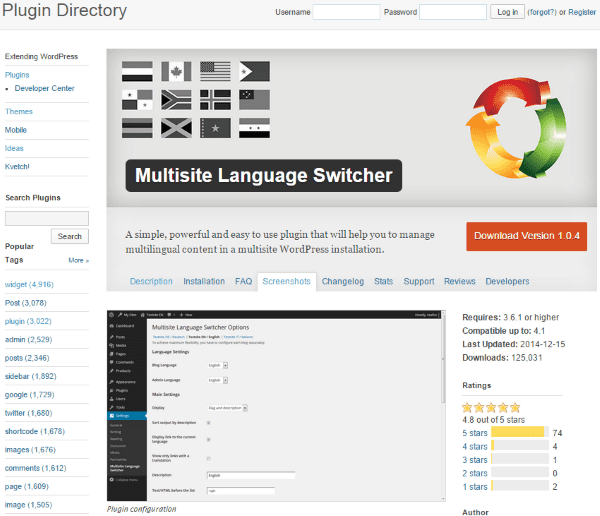The width and height of the screenshot is (600, 516).
Task: Click Download Version 1.0.4 button
Action: [x=526, y=237]
